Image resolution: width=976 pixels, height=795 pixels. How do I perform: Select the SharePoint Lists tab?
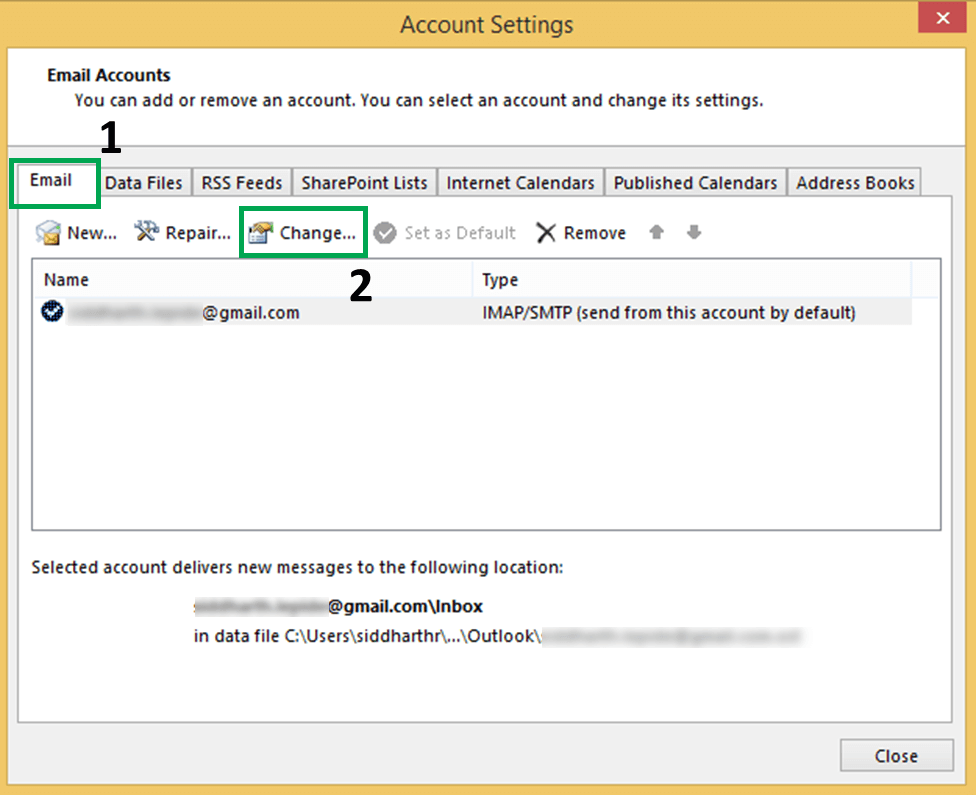click(364, 183)
